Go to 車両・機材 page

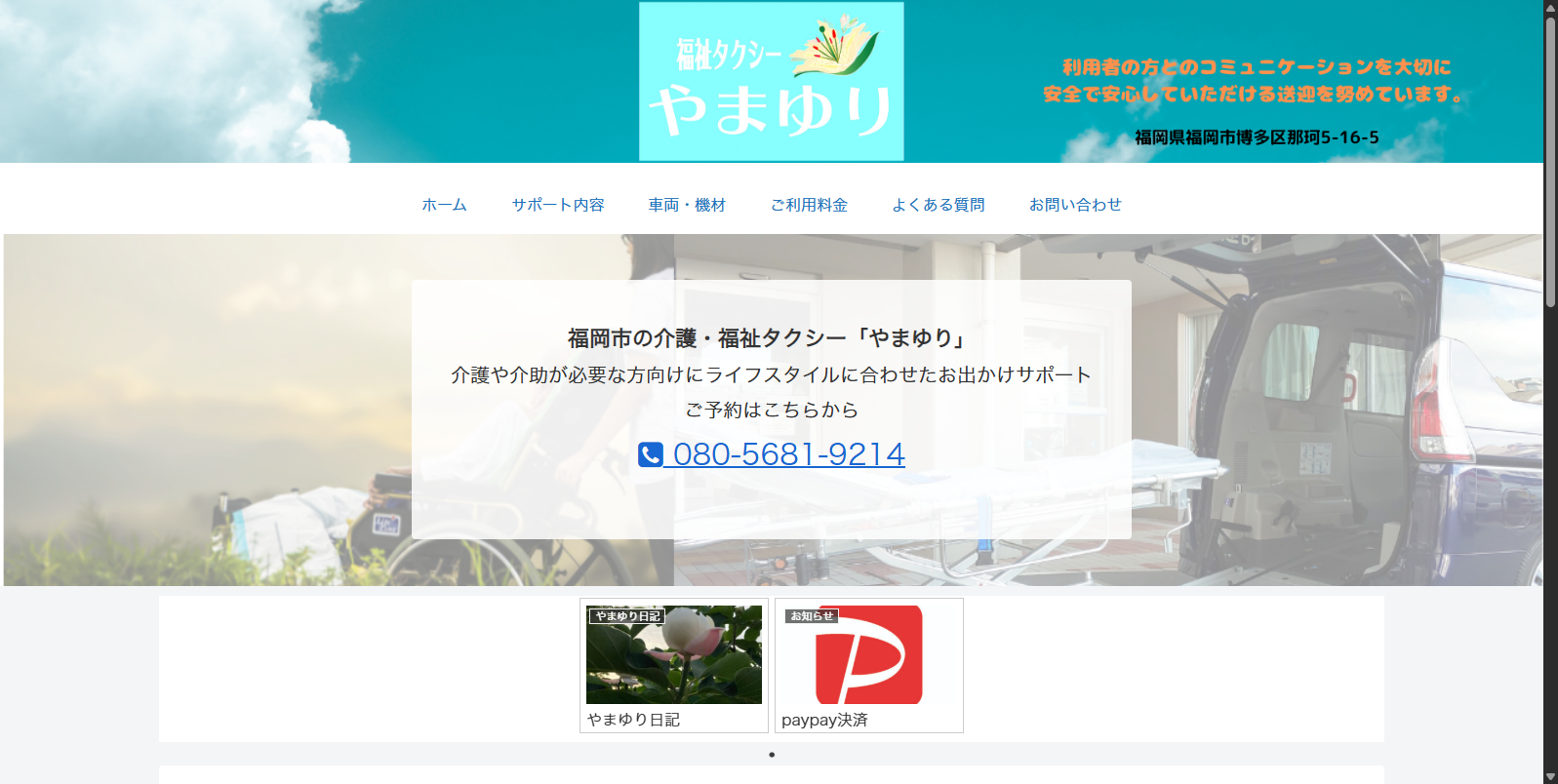tap(687, 205)
